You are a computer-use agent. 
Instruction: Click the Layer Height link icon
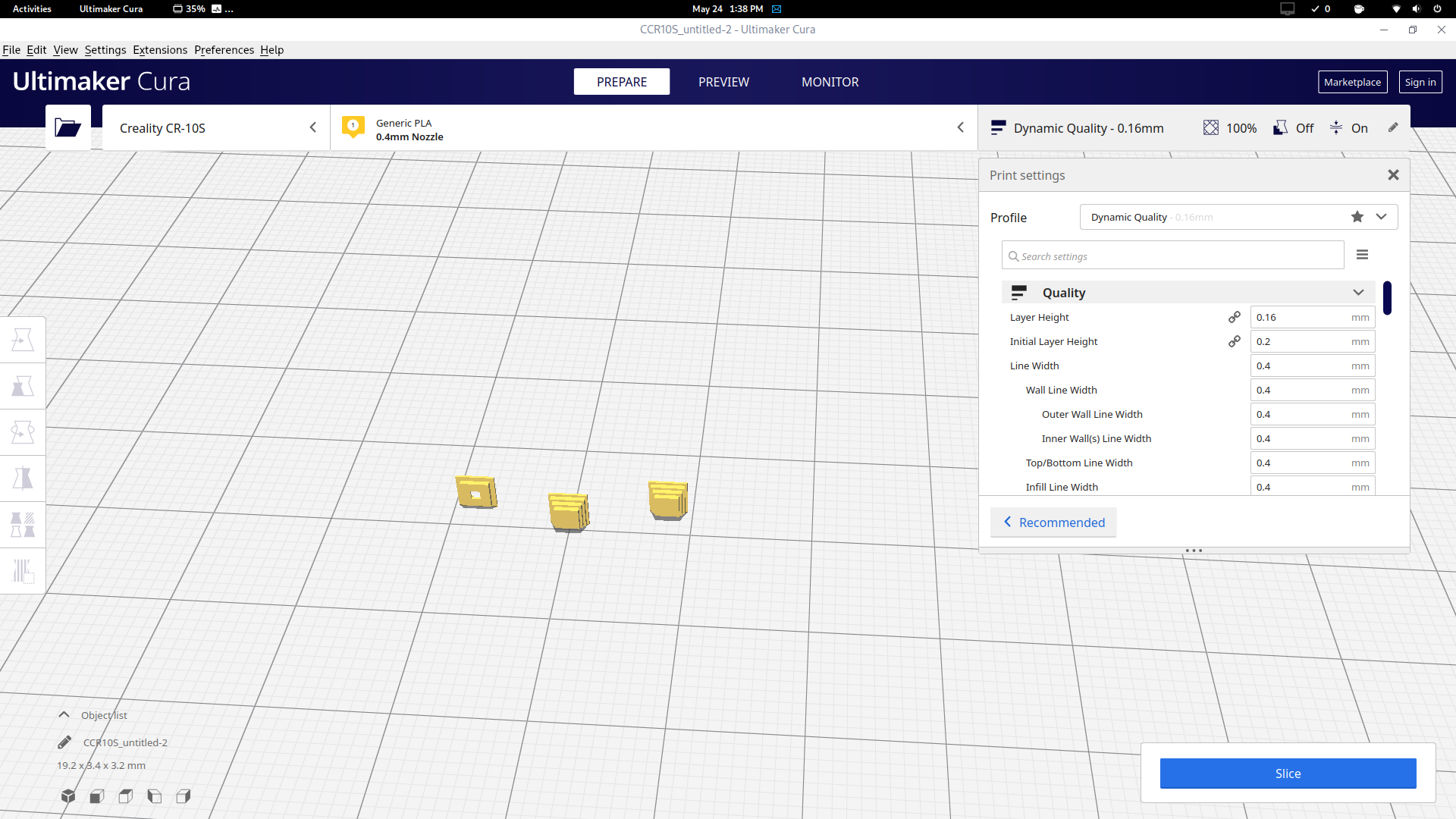(1235, 317)
